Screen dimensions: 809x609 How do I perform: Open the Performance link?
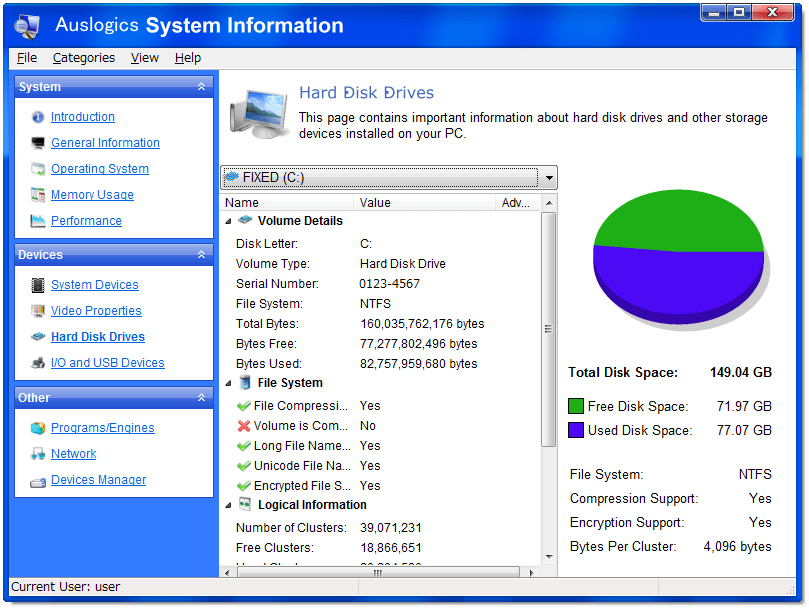click(86, 221)
